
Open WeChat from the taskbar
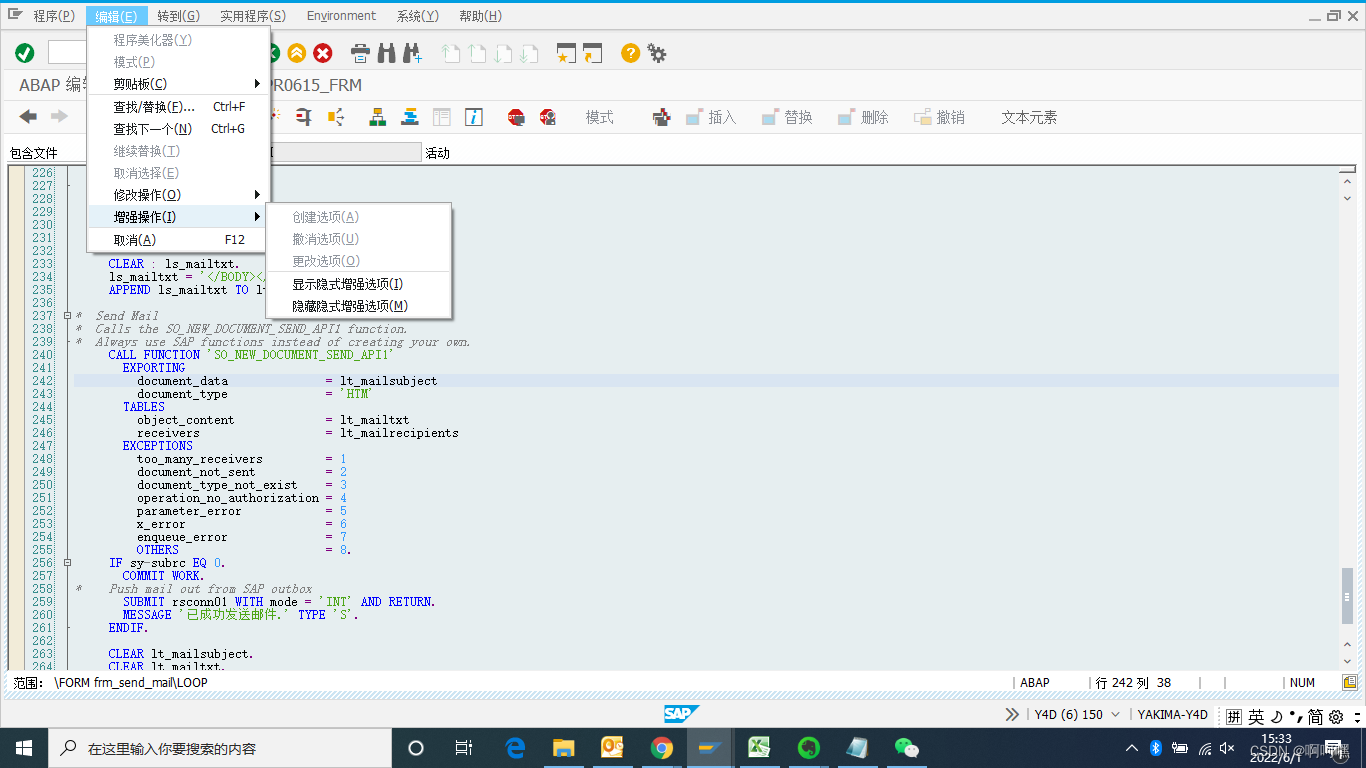click(906, 748)
